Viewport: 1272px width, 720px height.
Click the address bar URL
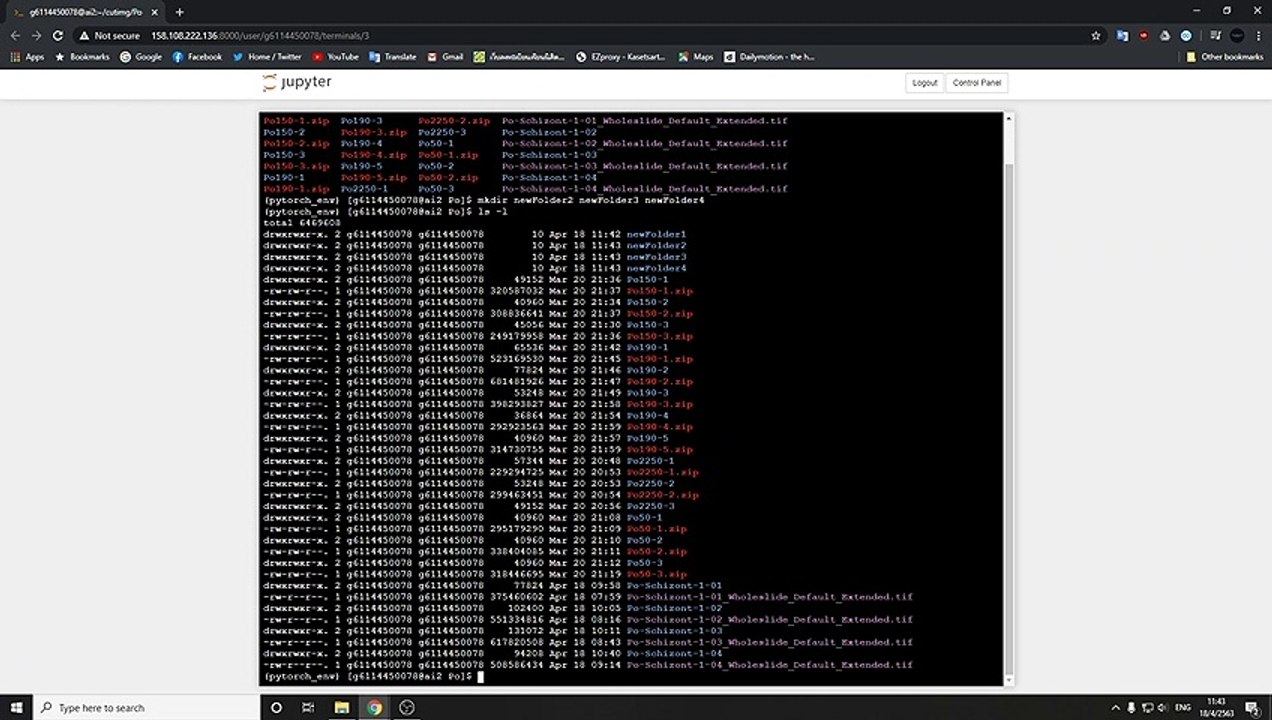click(260, 35)
